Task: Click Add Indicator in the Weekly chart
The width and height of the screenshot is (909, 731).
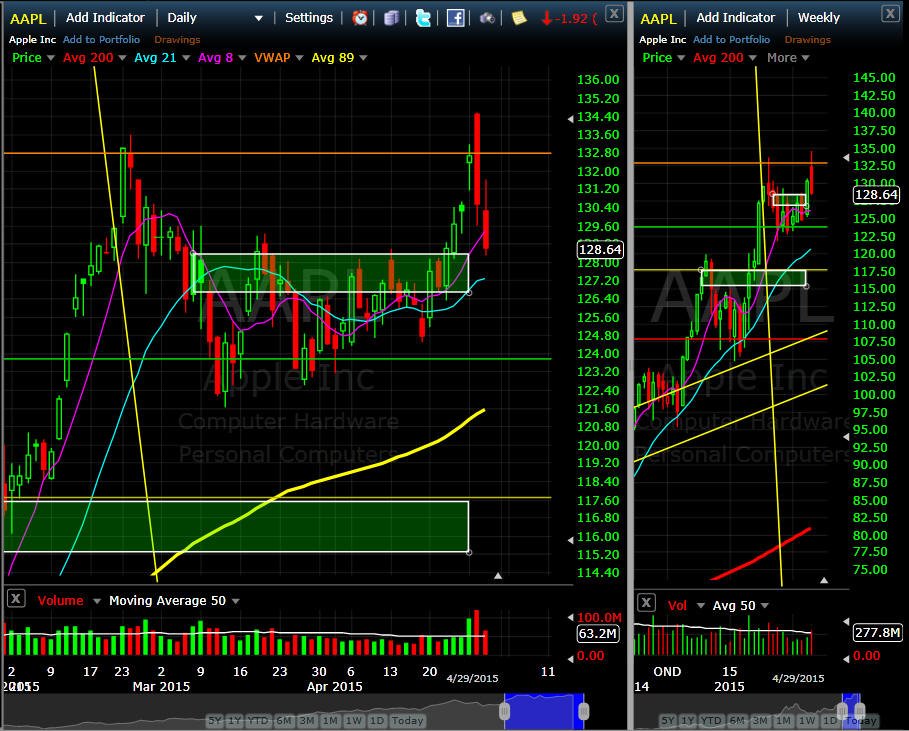Action: 735,18
